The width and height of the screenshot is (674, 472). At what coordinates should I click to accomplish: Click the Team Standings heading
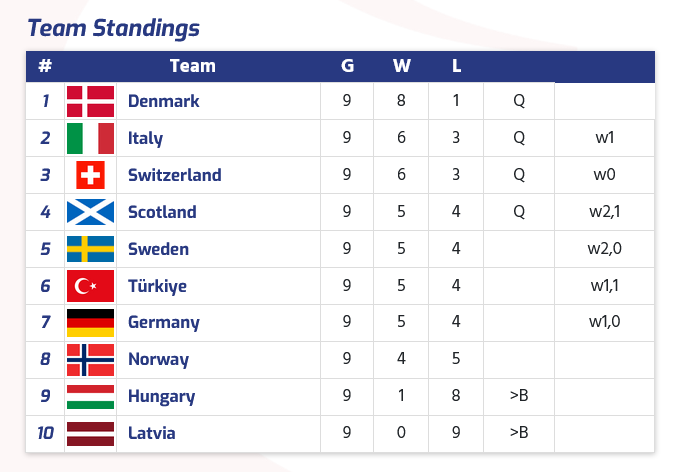point(113,28)
